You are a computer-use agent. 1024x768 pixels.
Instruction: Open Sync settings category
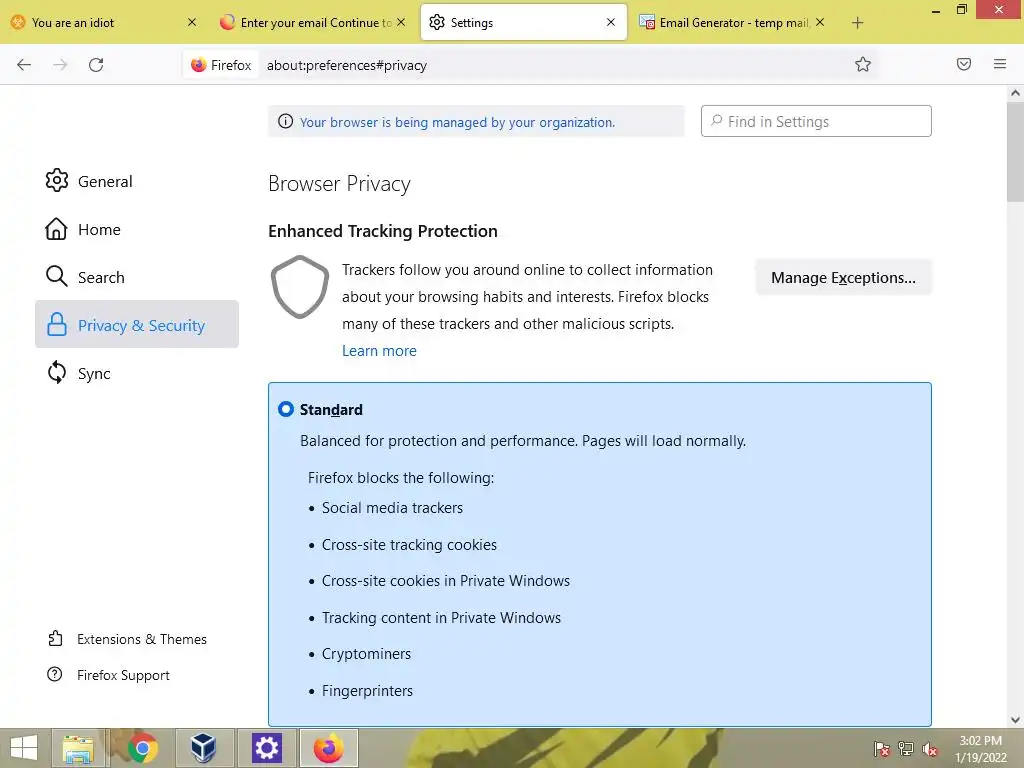coord(137,373)
